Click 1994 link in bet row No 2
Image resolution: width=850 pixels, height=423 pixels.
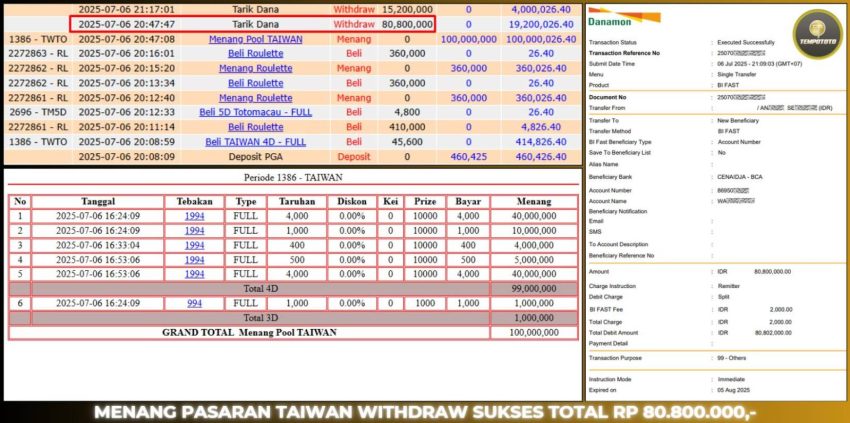point(194,230)
